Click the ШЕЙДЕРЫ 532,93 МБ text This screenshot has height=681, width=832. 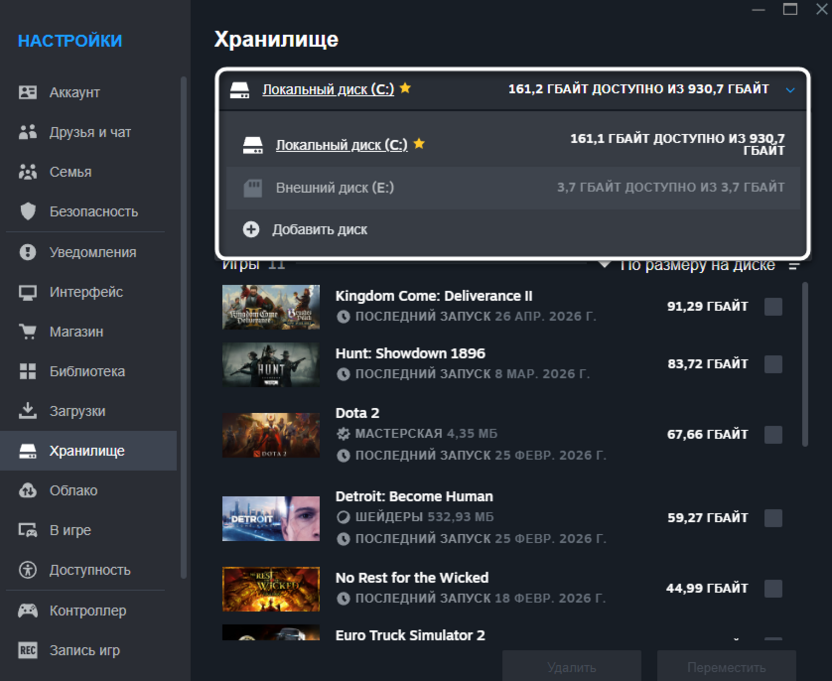pyautogui.click(x=424, y=516)
